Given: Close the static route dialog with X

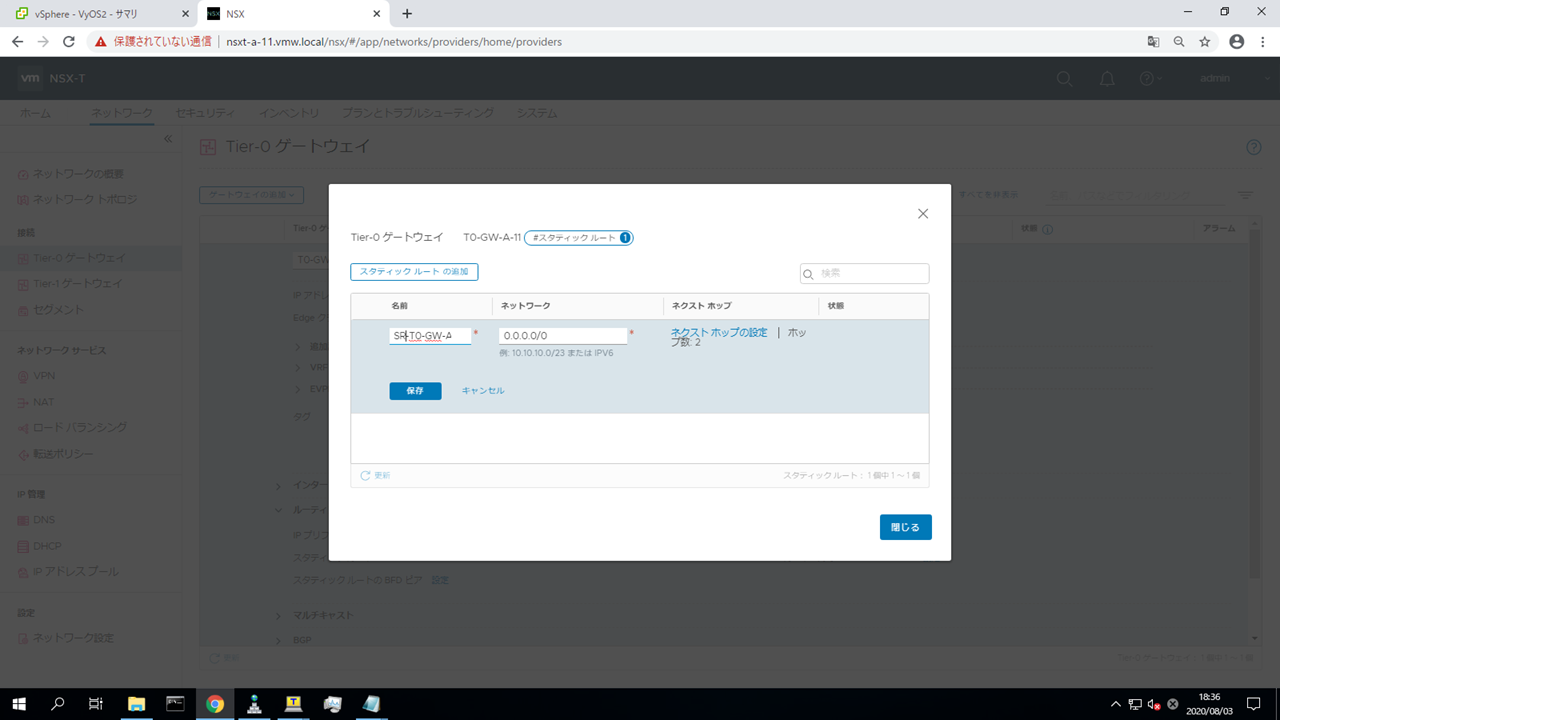Looking at the screenshot, I should click(x=923, y=214).
